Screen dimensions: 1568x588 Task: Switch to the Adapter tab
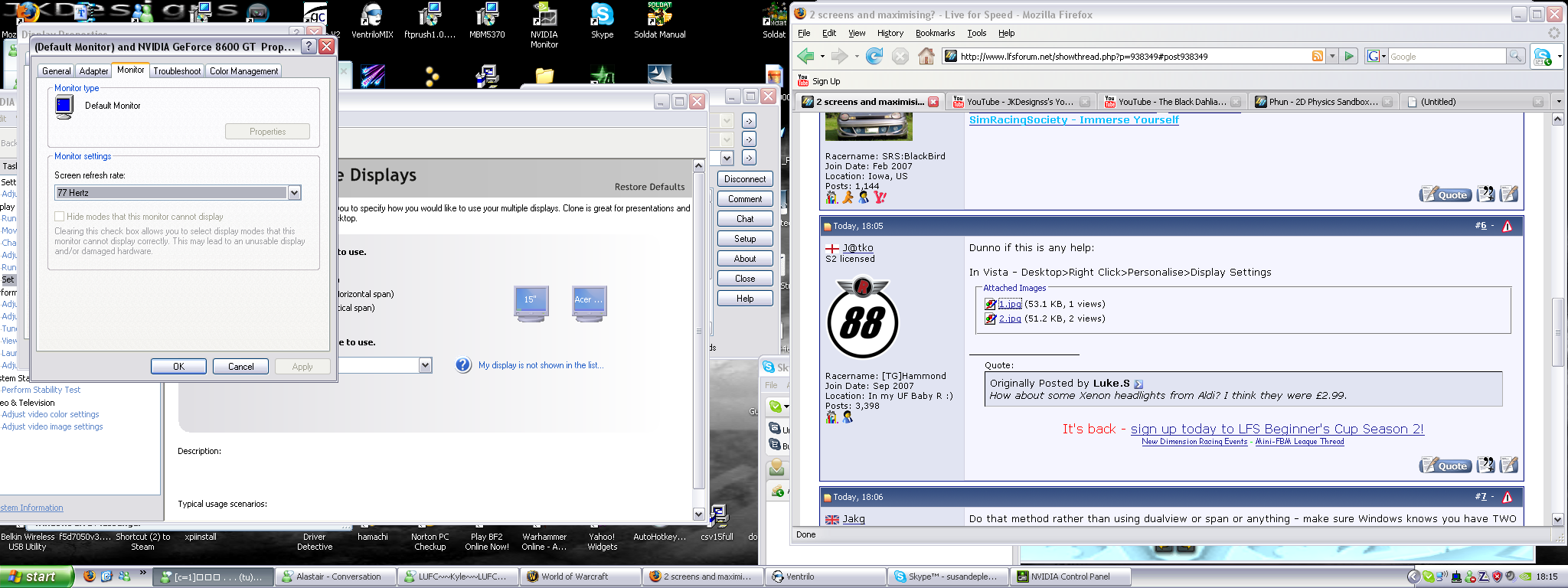(93, 71)
